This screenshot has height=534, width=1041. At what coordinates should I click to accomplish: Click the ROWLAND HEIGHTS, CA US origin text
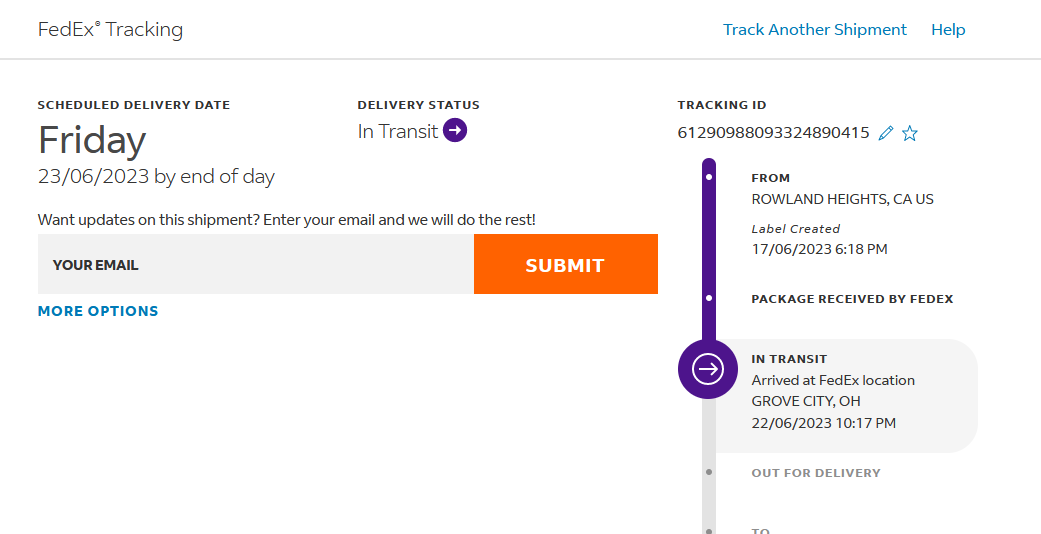click(842, 199)
